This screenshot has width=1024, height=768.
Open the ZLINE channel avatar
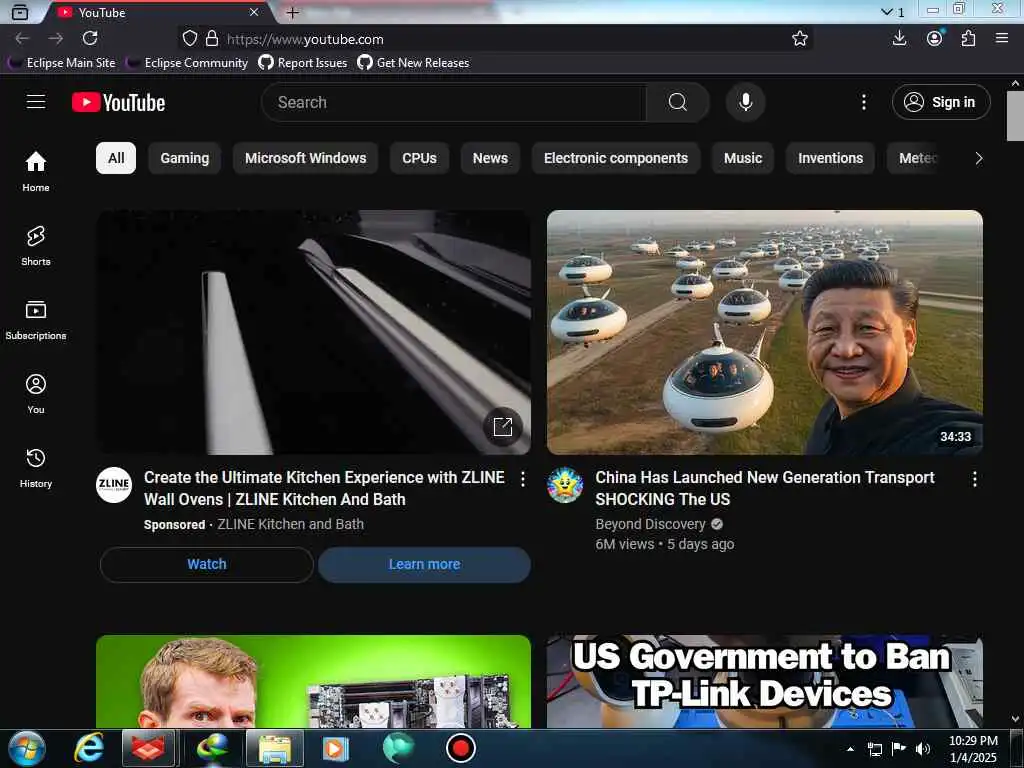[x=114, y=485]
